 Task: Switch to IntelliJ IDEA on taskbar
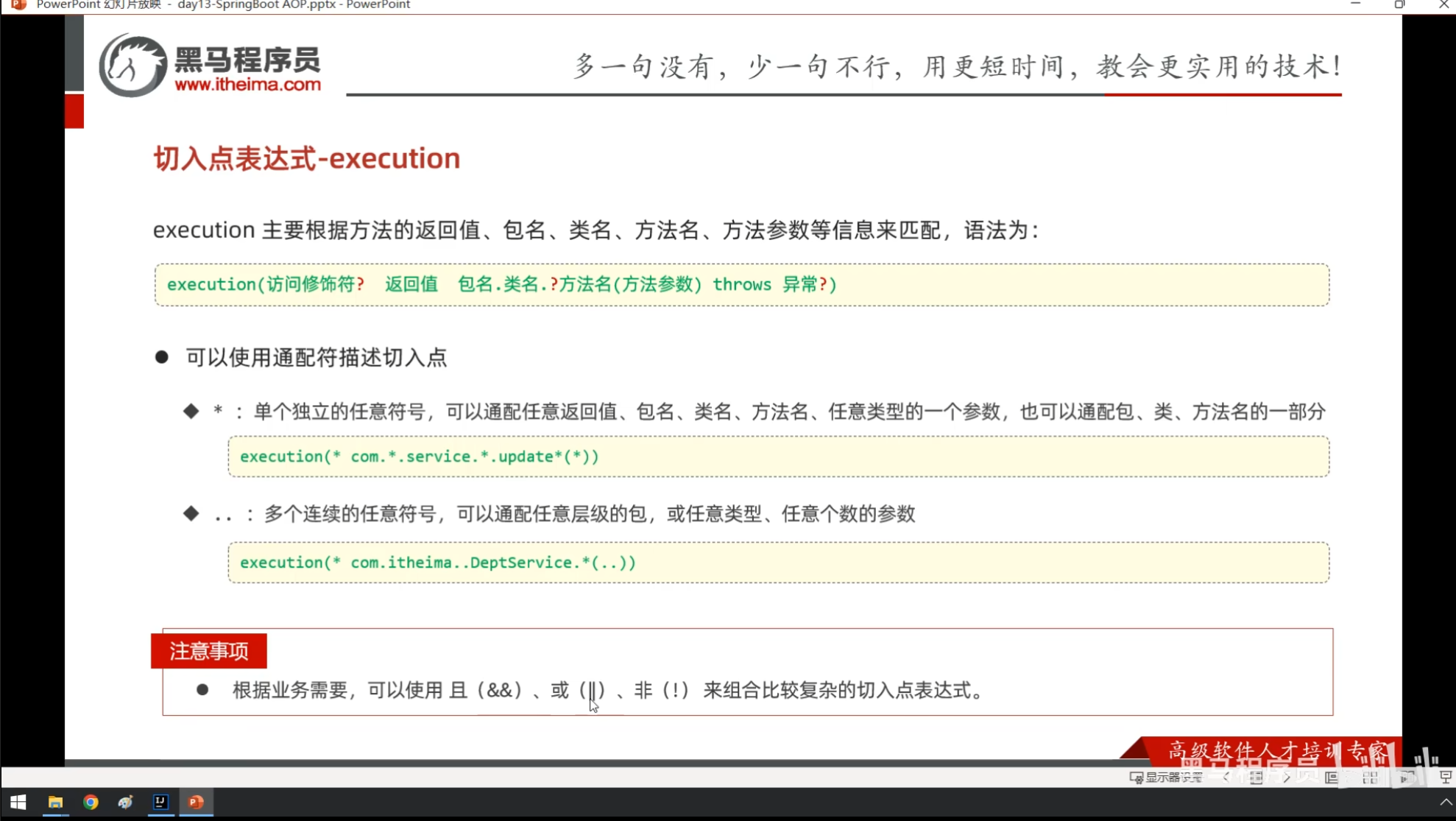[x=160, y=802]
